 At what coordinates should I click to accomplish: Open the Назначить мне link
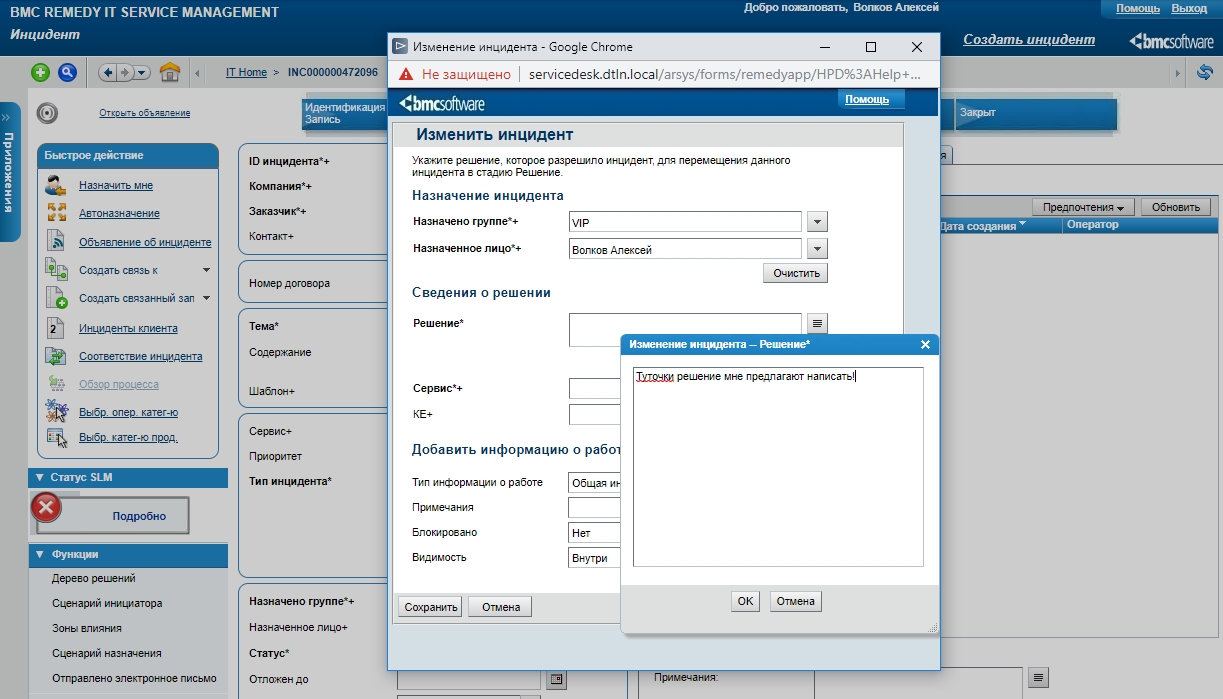coord(116,185)
